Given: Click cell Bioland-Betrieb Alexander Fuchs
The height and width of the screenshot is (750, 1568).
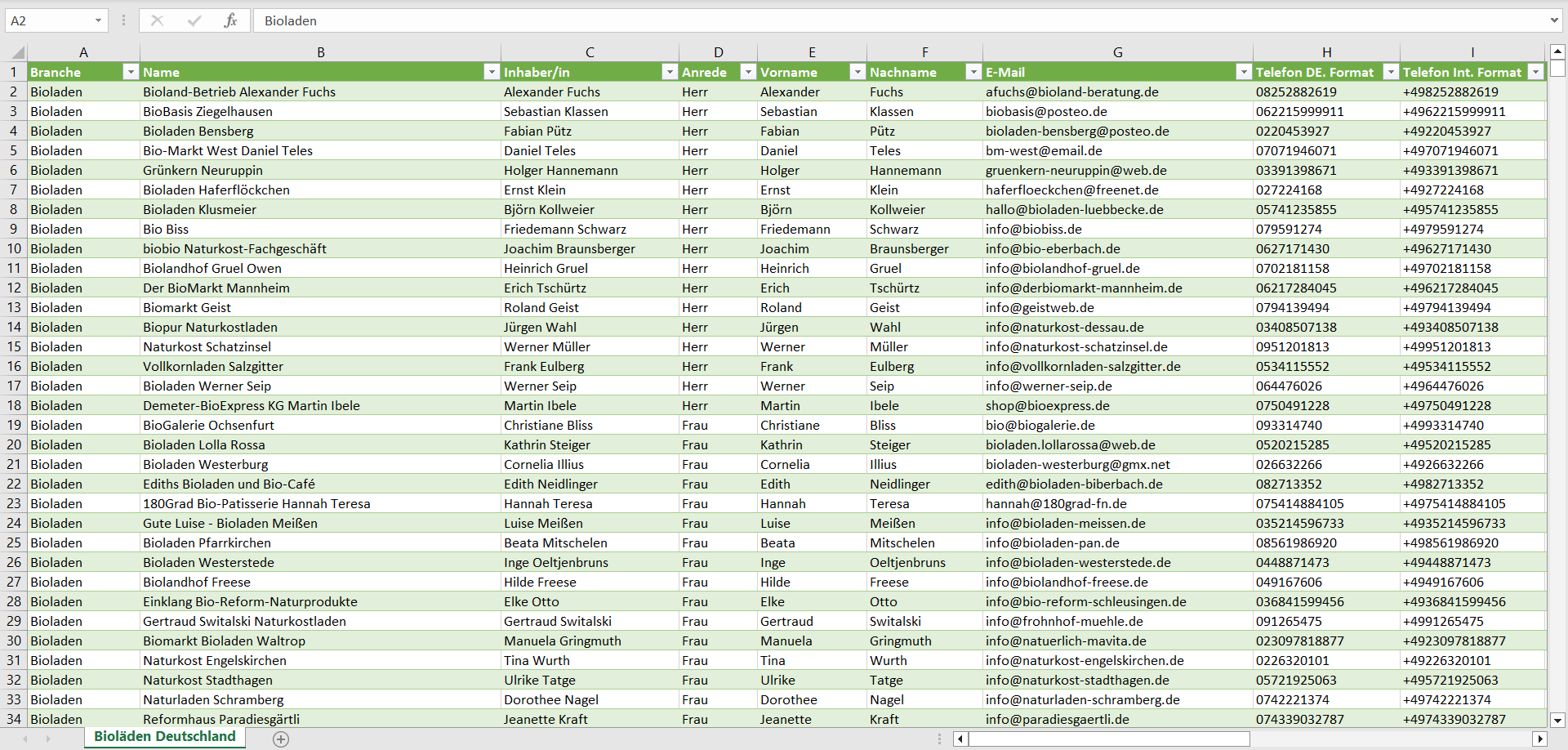Looking at the screenshot, I should tap(320, 92).
